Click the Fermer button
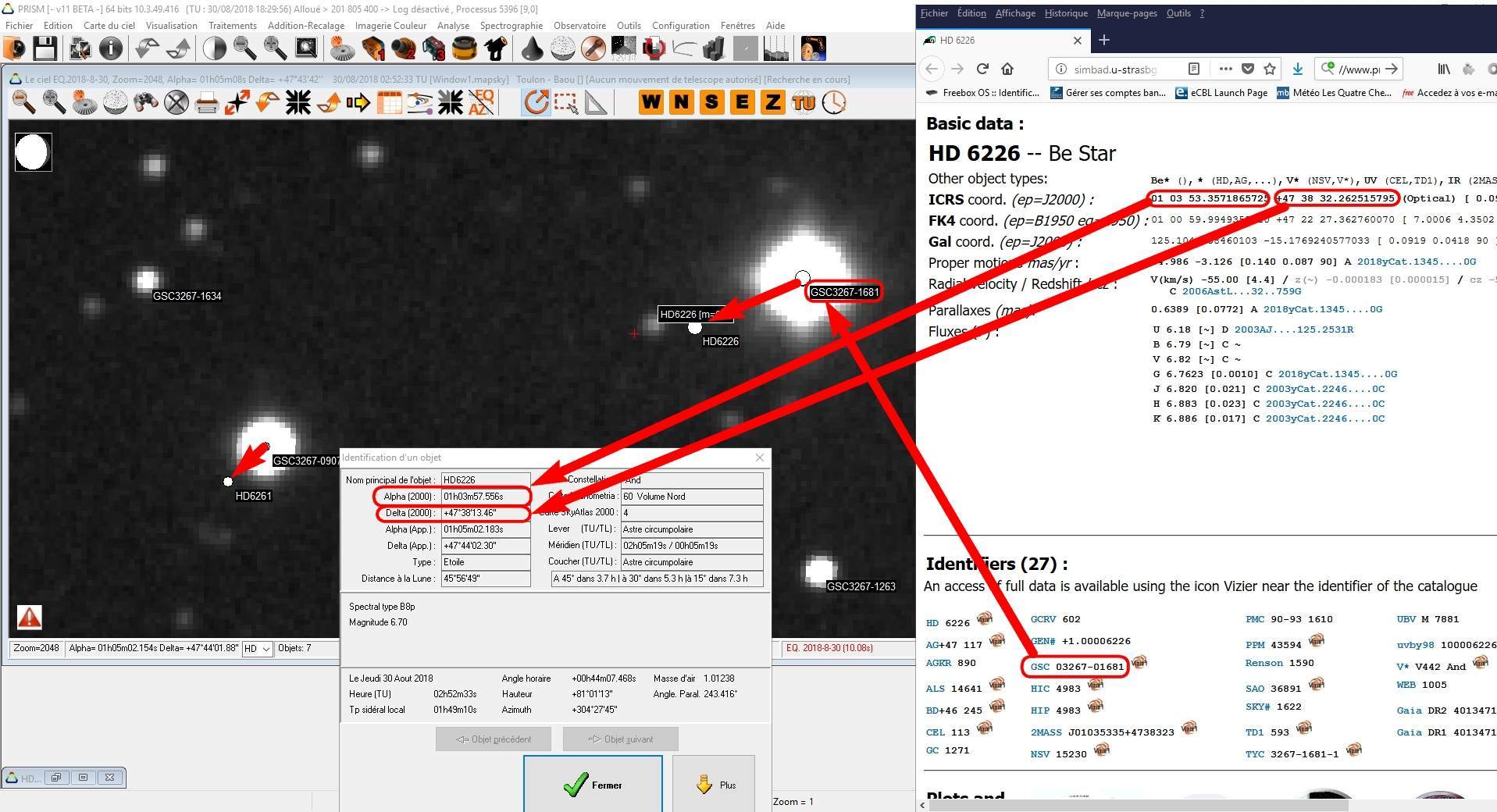The height and width of the screenshot is (812, 1497). (x=593, y=785)
